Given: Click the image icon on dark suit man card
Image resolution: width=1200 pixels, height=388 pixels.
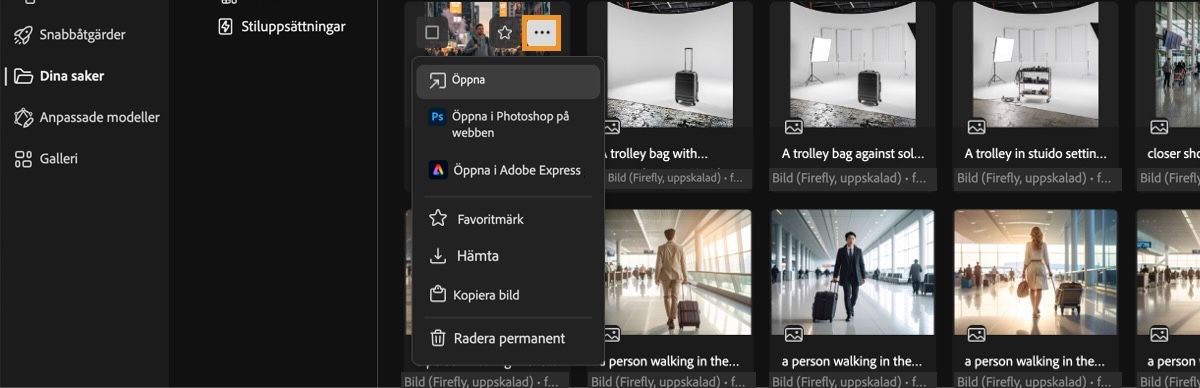Looking at the screenshot, I should tap(793, 334).
